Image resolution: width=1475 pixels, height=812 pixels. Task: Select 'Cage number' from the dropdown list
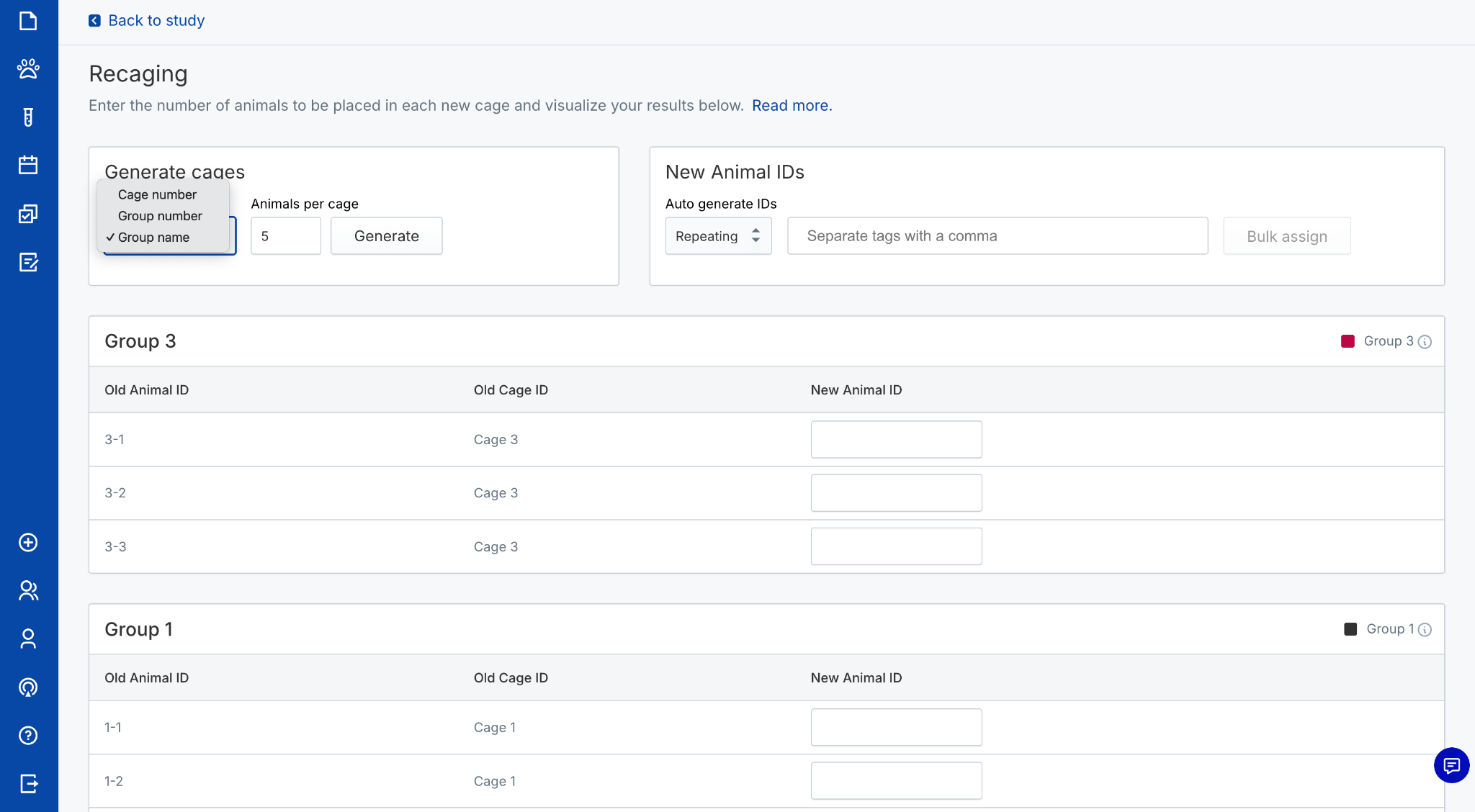tap(157, 194)
